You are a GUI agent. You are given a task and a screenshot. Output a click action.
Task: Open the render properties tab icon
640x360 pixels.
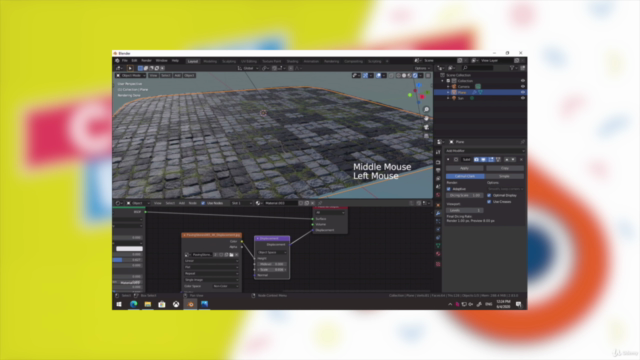point(438,162)
